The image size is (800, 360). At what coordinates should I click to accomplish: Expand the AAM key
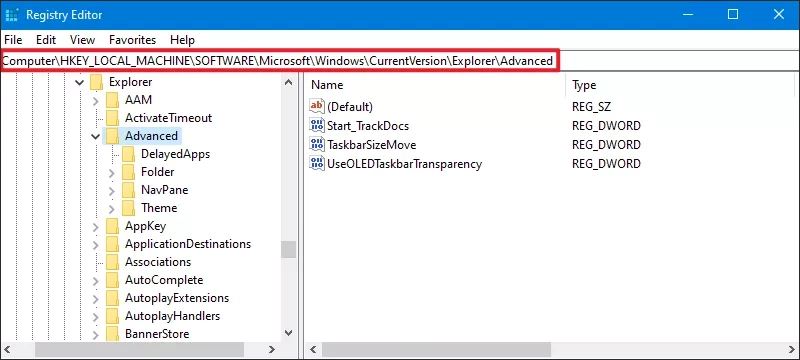point(95,100)
